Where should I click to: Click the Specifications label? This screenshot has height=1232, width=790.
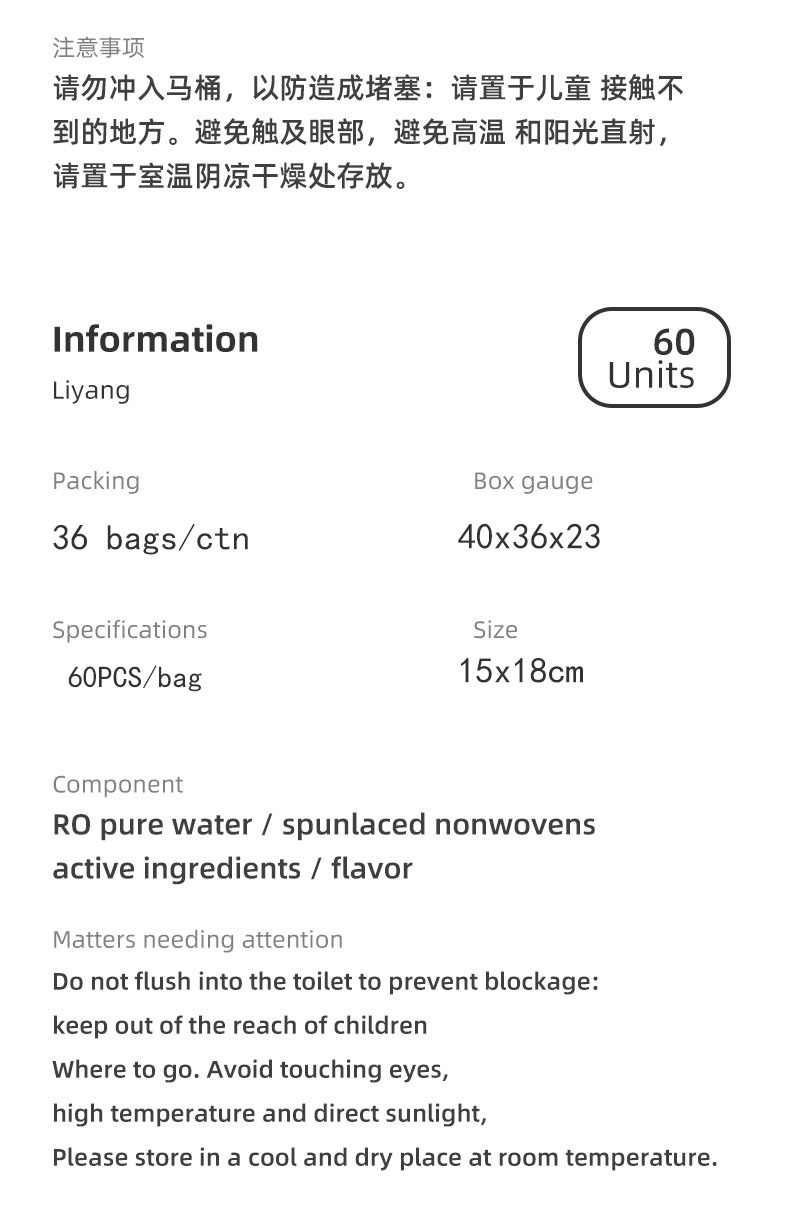130,630
